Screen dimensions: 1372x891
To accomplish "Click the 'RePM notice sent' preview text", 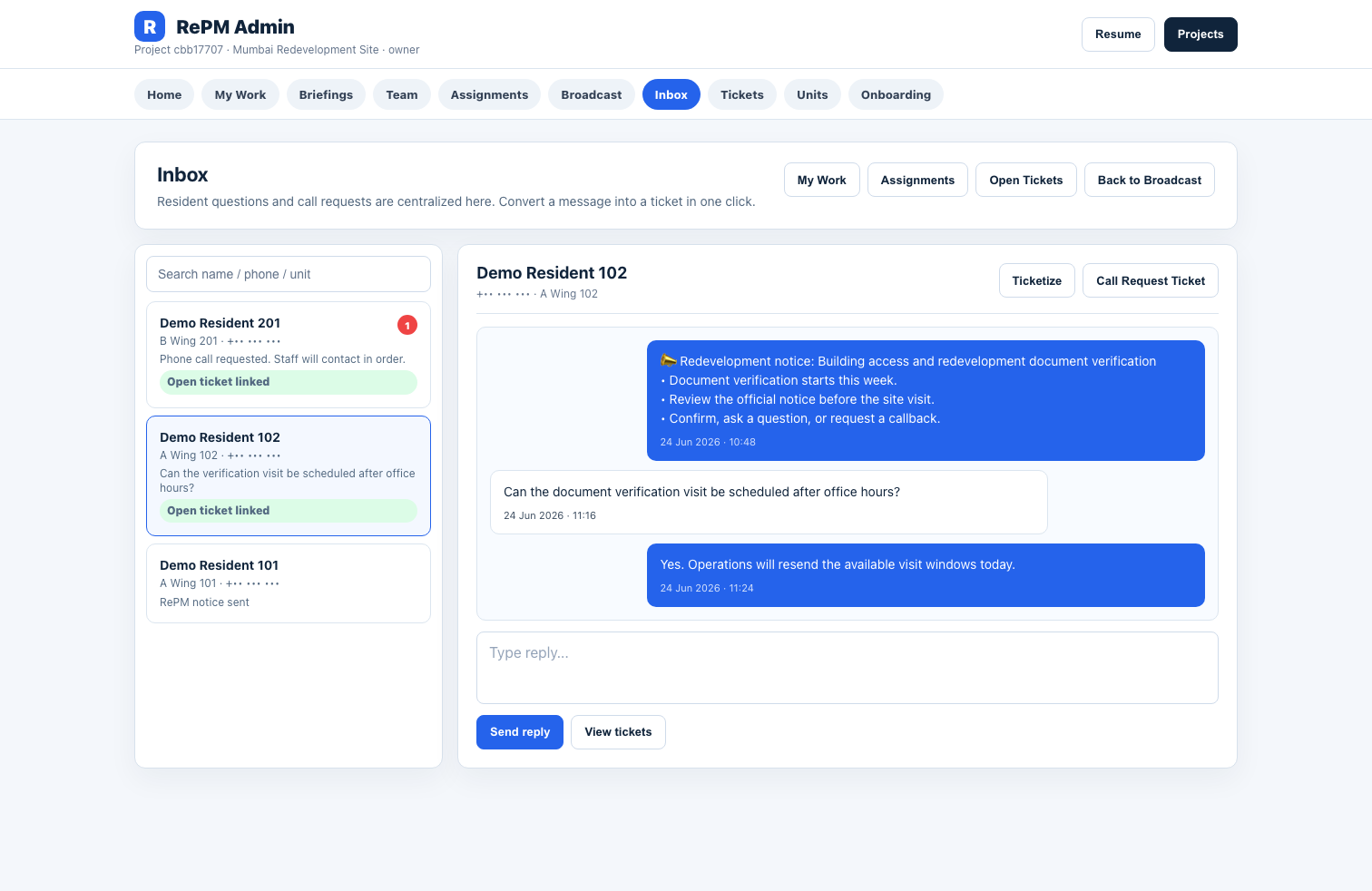I will 204,602.
